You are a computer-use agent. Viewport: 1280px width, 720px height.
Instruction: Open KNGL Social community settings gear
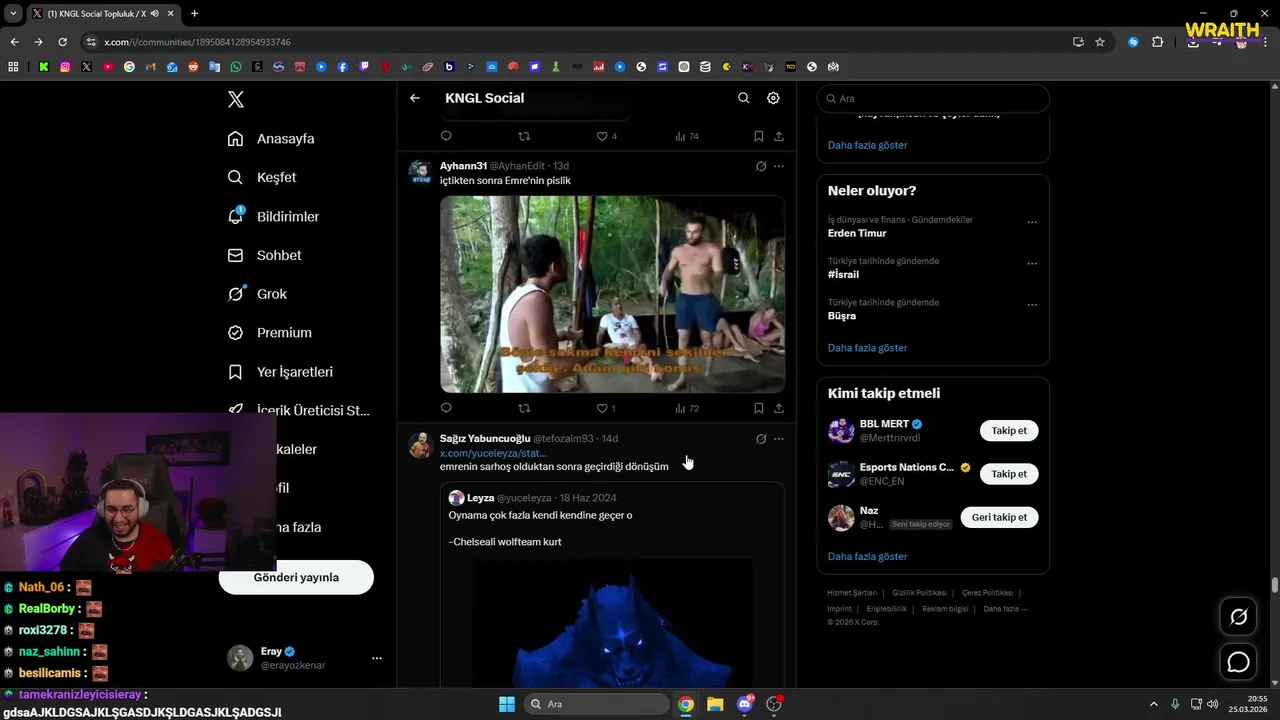coord(773,98)
